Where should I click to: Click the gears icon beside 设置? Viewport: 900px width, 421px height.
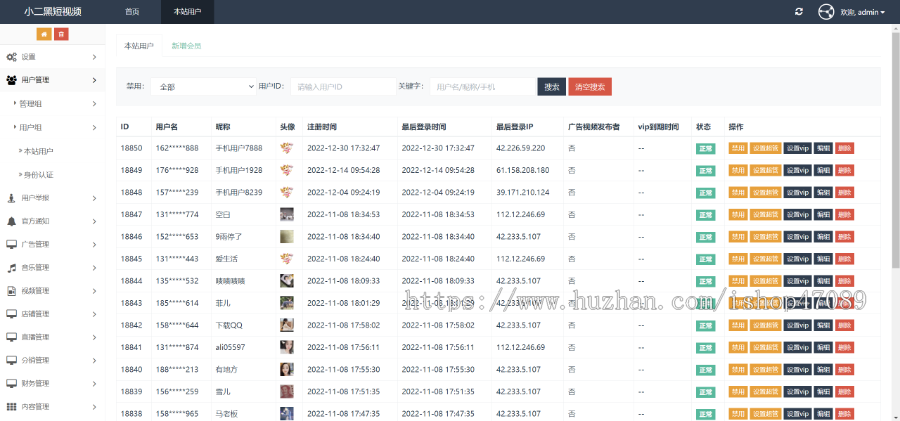click(x=11, y=57)
